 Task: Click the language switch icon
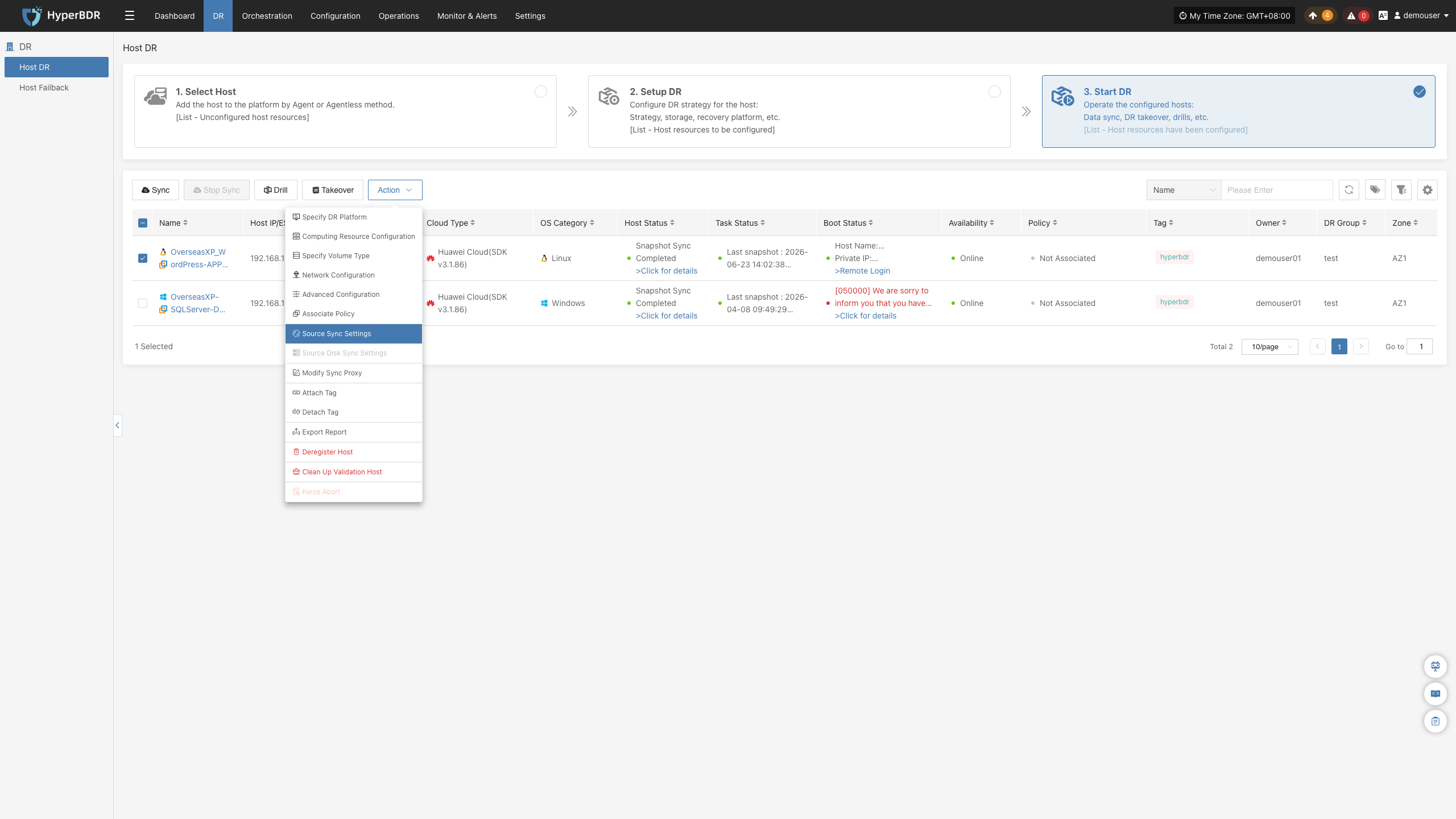1383,16
